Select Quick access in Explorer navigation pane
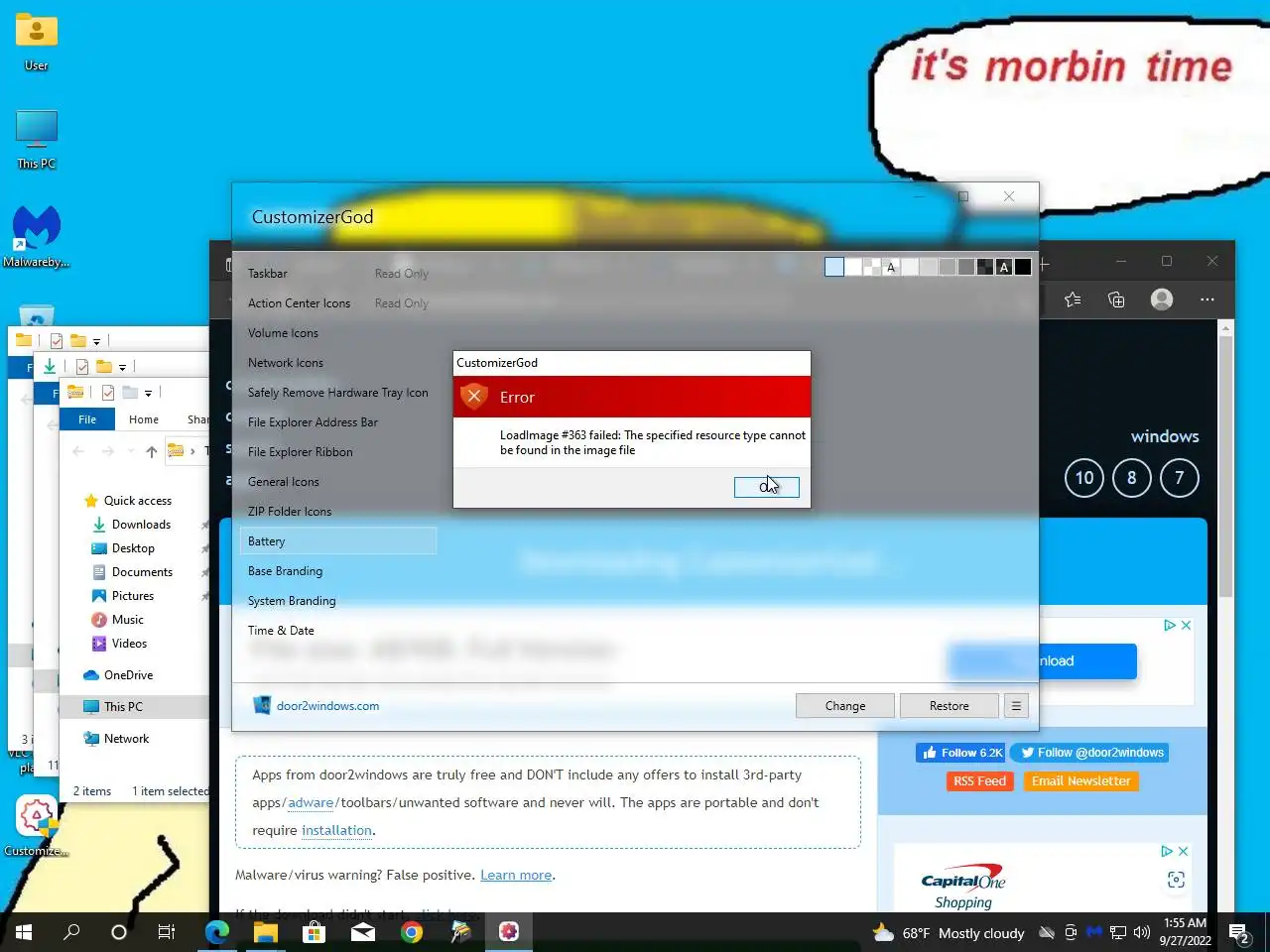 click(x=138, y=501)
